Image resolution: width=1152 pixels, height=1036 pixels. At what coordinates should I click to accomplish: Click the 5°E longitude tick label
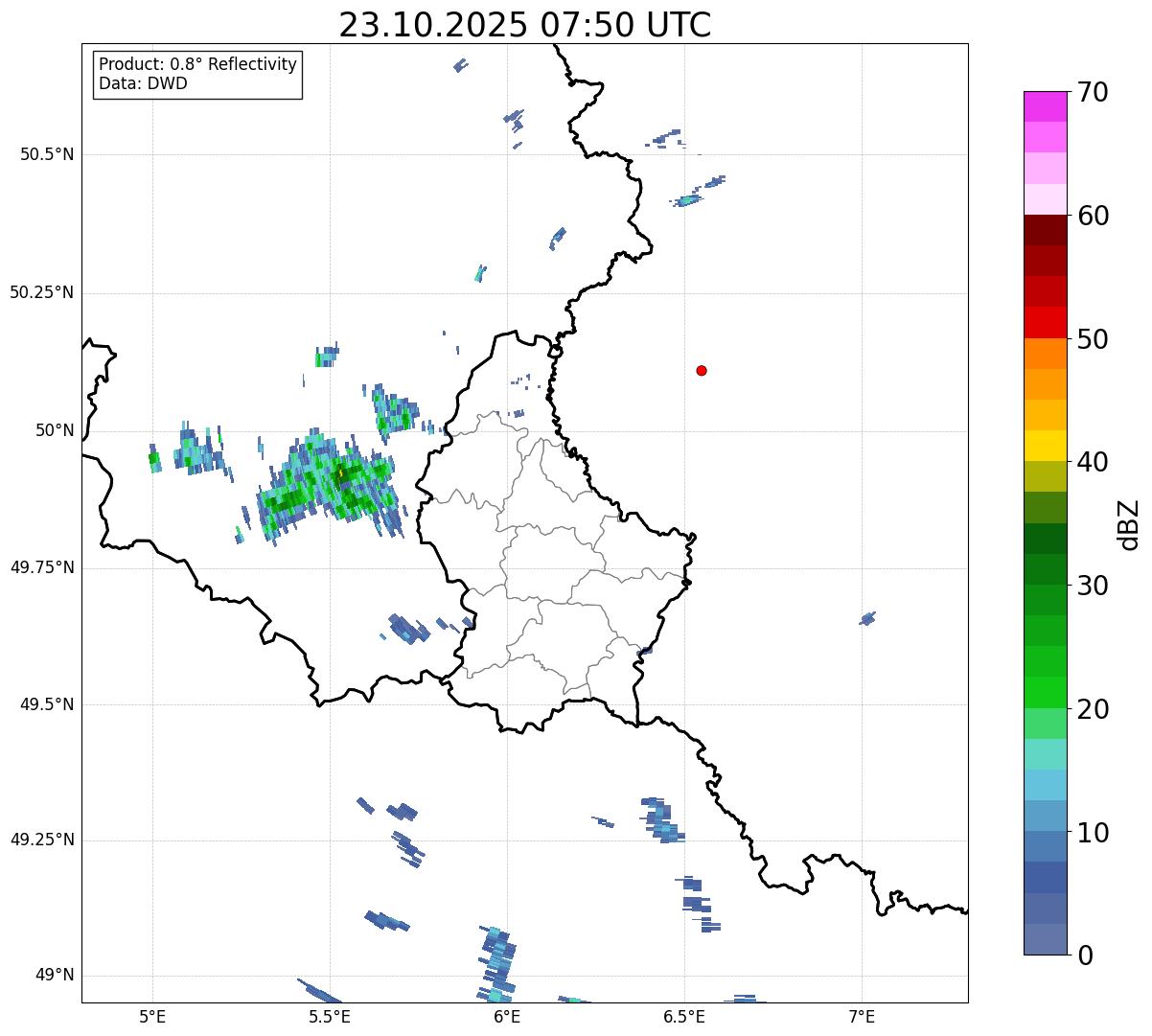pyautogui.click(x=152, y=1017)
